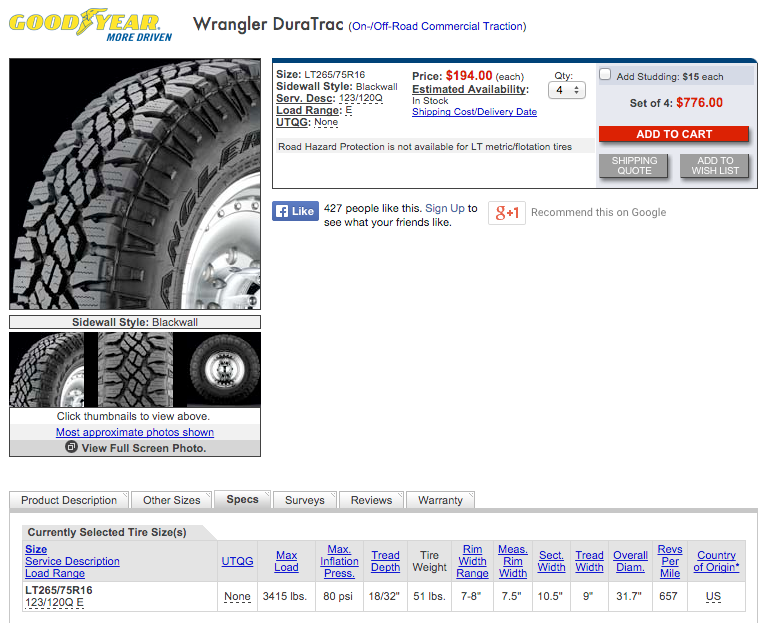Viewport: 783px width, 623px height.
Task: Click the $194.00 each price
Action: point(469,76)
